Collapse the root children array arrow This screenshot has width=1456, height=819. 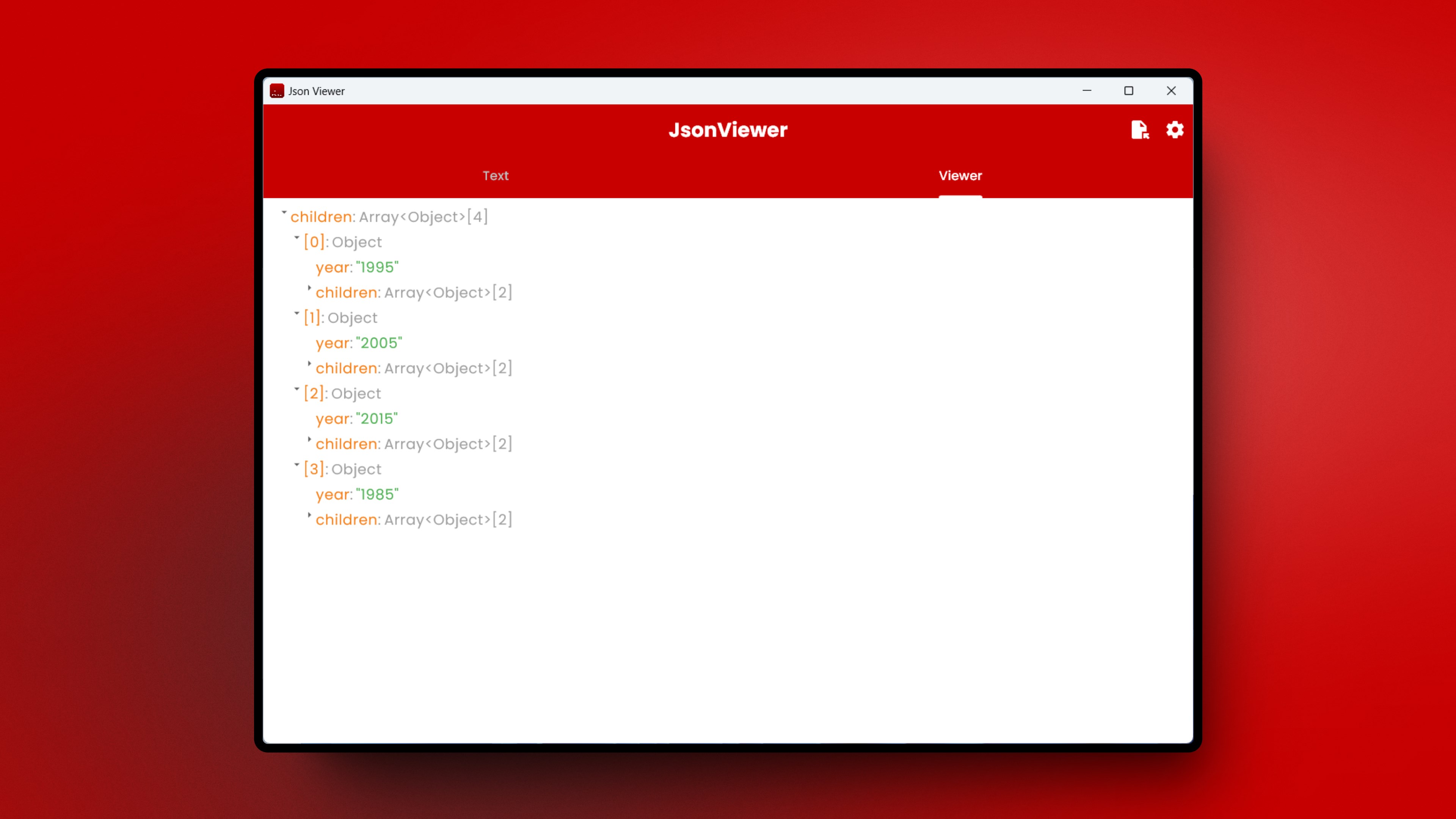(284, 212)
